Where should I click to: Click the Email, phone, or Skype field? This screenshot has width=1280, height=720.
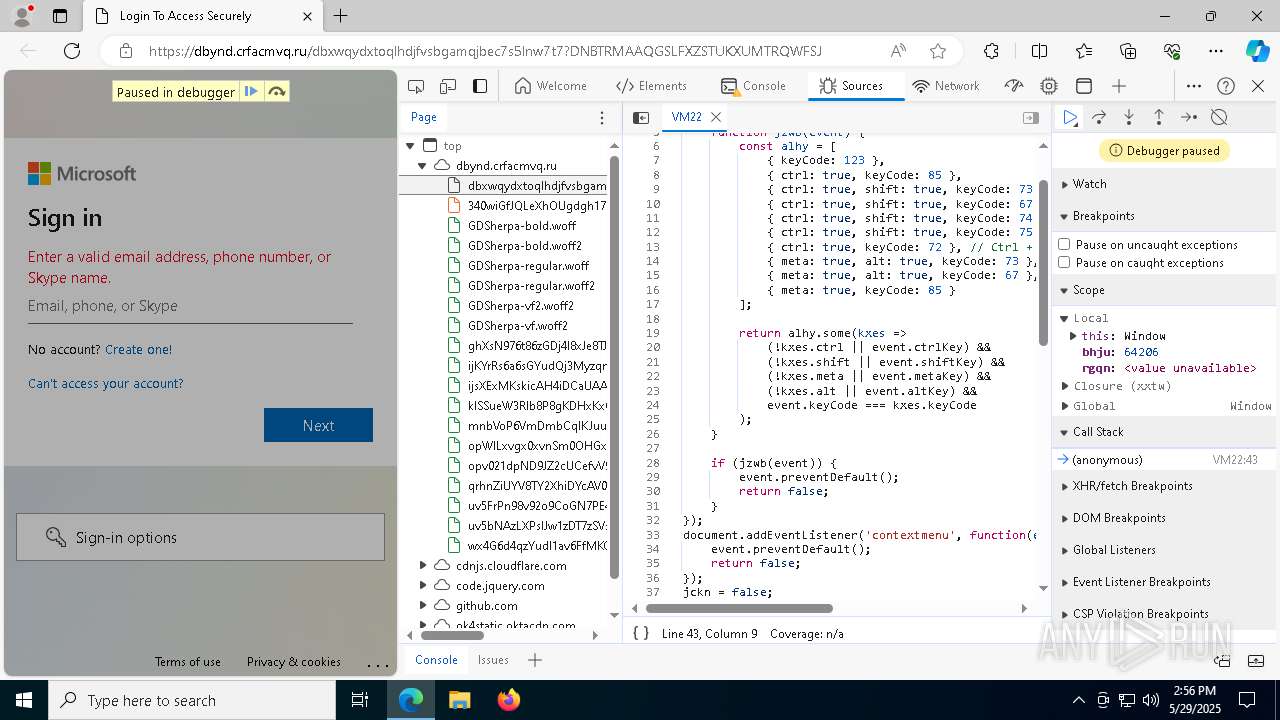190,306
